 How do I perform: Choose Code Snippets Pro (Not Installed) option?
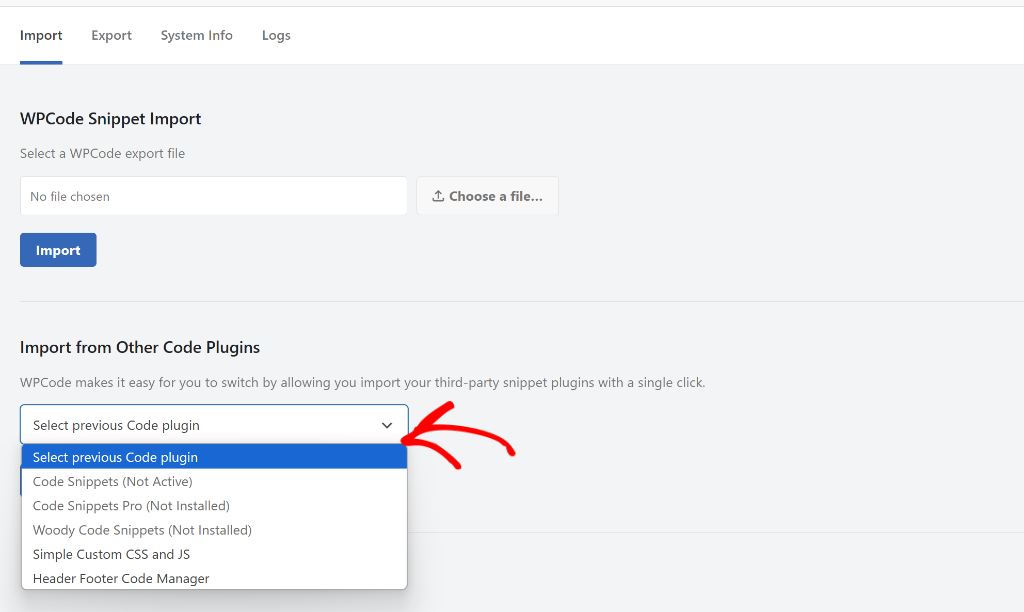129,505
